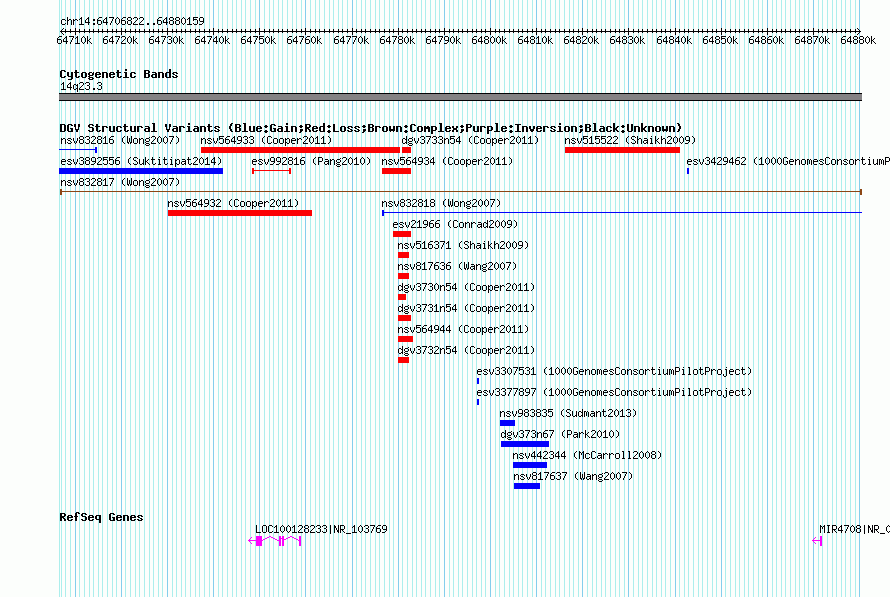The width and height of the screenshot is (890, 597).
Task: Click the 64750k ruler tick label
Action: tap(258, 40)
